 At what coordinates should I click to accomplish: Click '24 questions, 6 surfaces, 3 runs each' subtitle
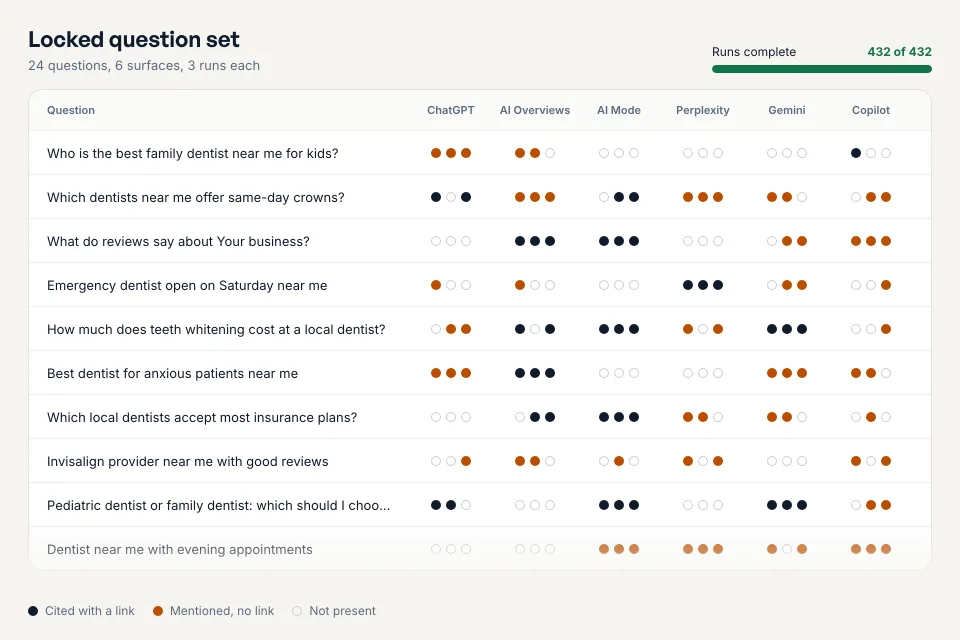click(x=144, y=66)
